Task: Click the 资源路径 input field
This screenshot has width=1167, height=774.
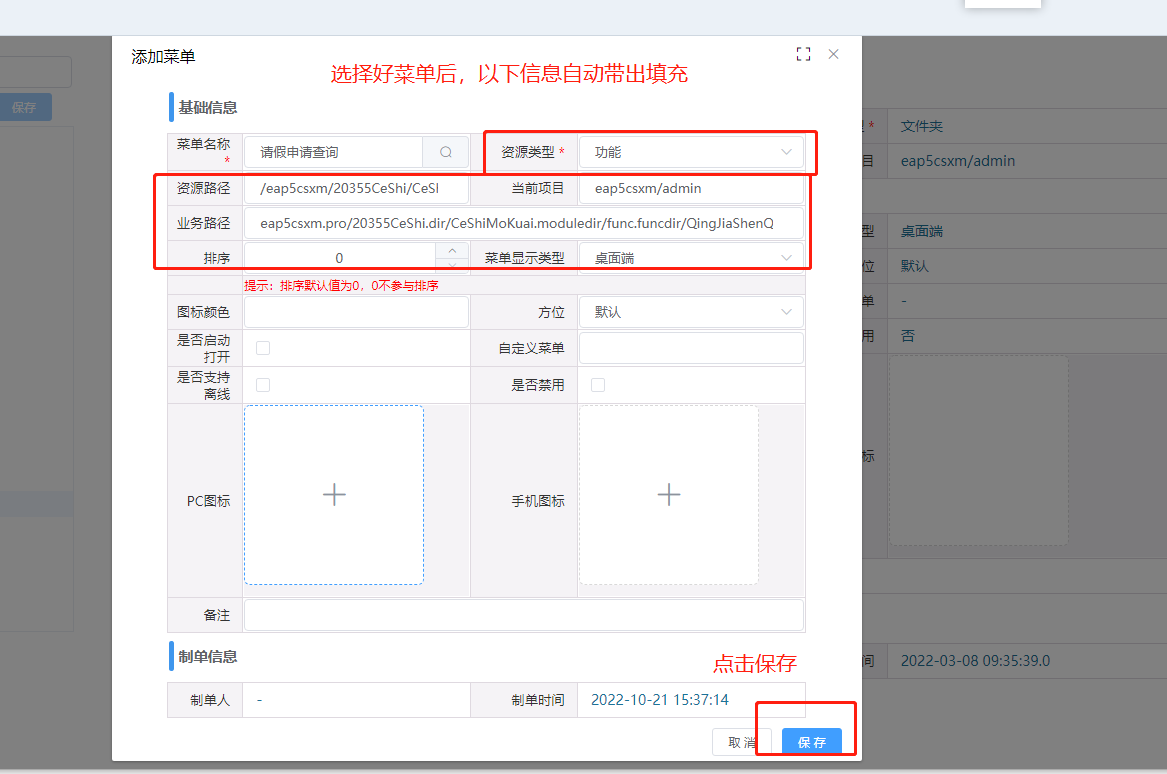Action: tap(356, 188)
